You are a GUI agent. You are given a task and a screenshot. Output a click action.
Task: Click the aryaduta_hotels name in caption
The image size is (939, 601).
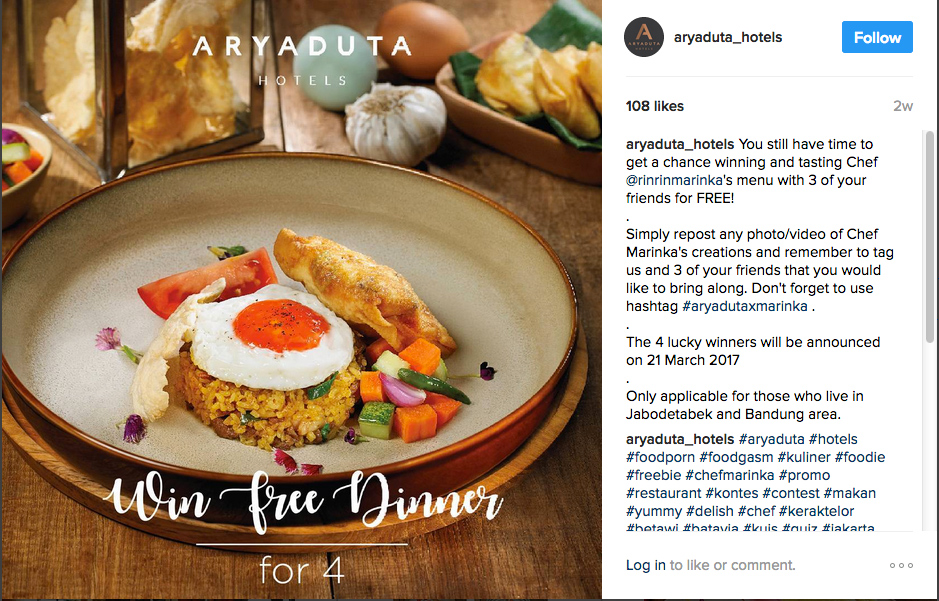coord(680,144)
